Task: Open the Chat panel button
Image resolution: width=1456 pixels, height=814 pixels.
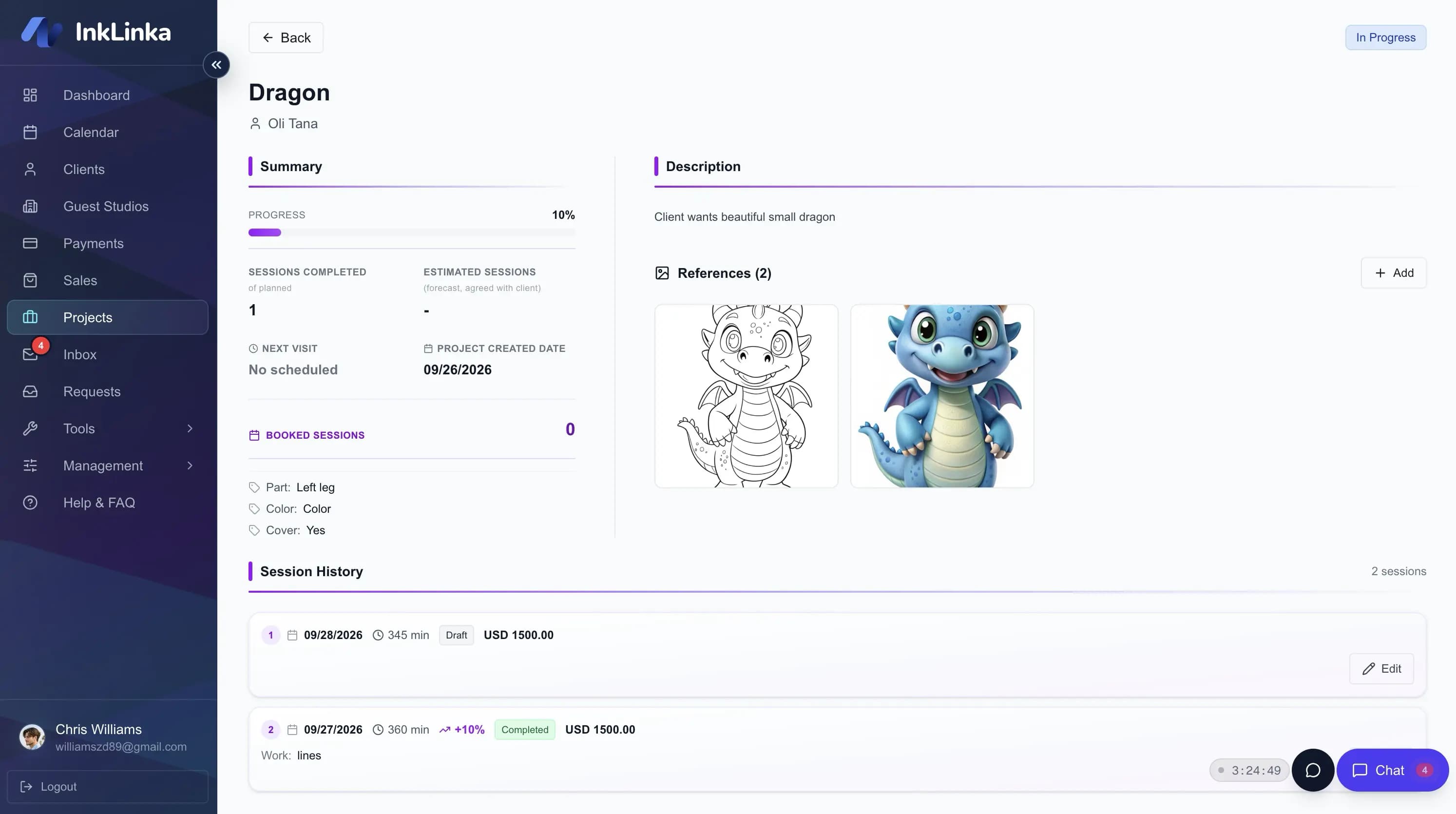Action: (1392, 770)
